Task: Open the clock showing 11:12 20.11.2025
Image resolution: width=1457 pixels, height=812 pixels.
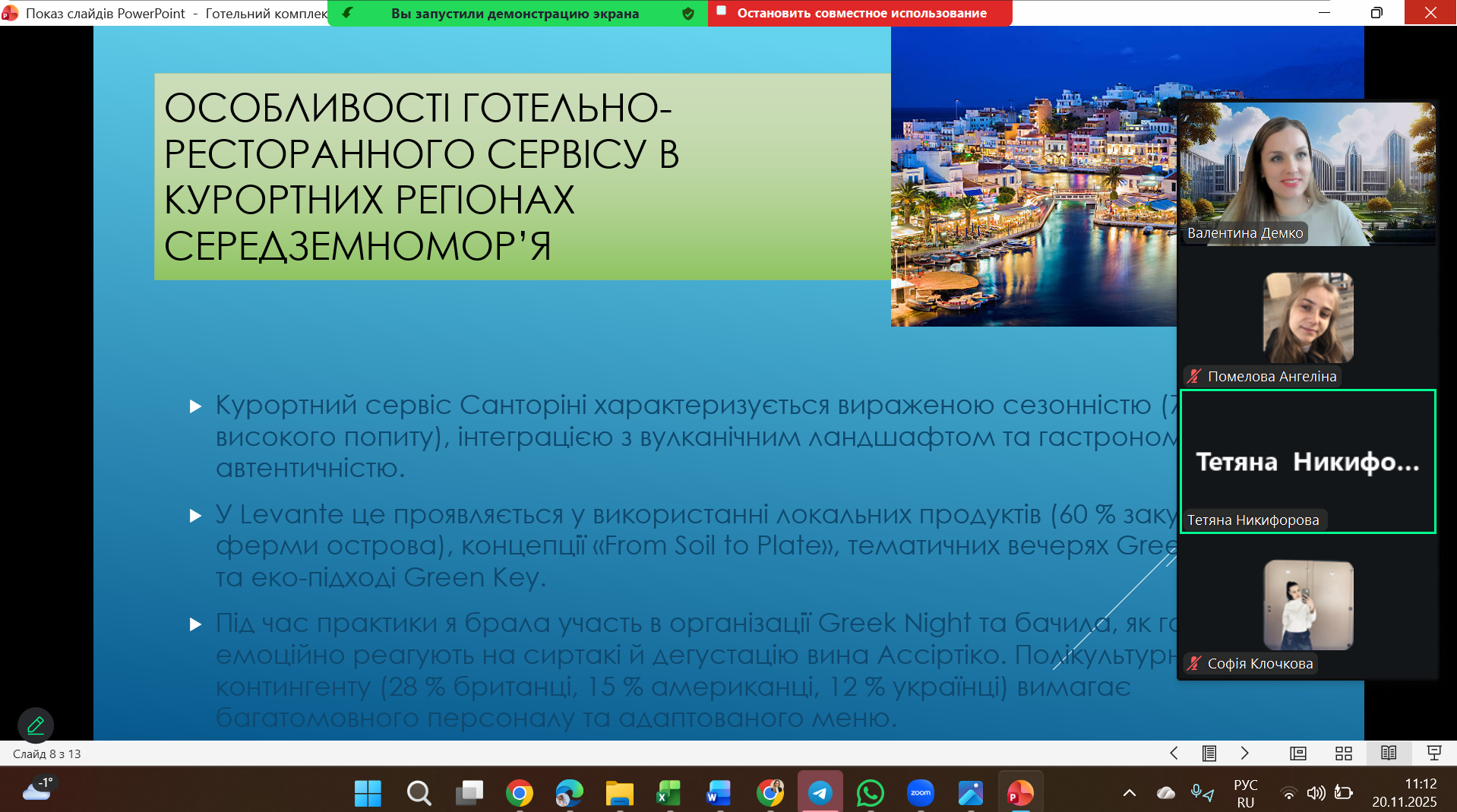Action: (x=1404, y=793)
